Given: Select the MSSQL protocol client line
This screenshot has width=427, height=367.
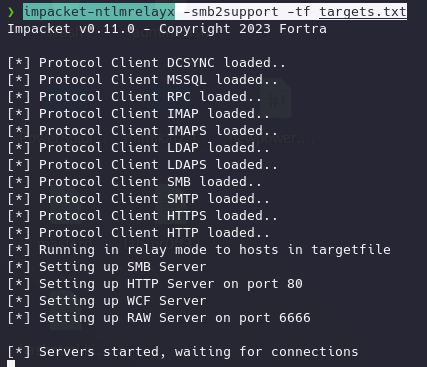Looking at the screenshot, I should [143, 80].
